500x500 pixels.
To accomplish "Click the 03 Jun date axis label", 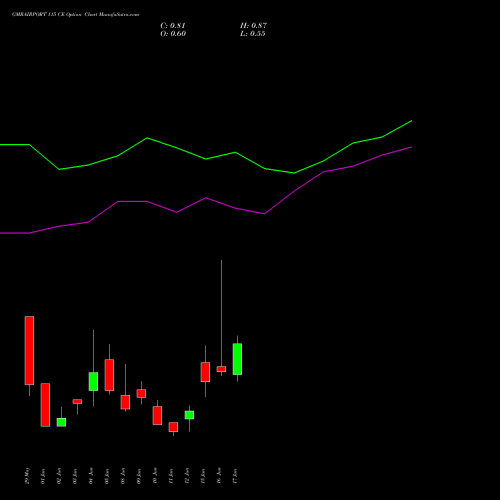I will click(75, 476).
